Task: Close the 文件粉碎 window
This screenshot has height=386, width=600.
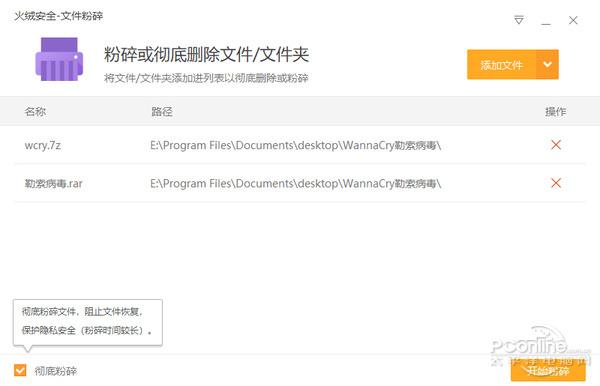Action: [x=573, y=20]
